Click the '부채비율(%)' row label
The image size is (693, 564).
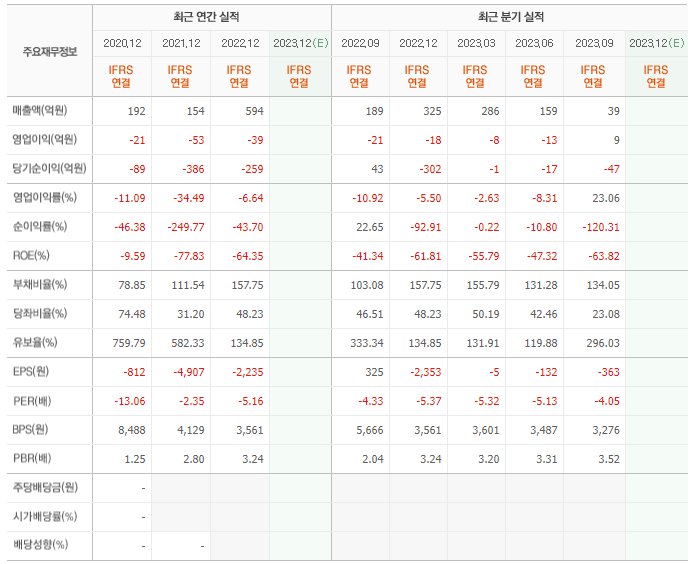[40, 285]
